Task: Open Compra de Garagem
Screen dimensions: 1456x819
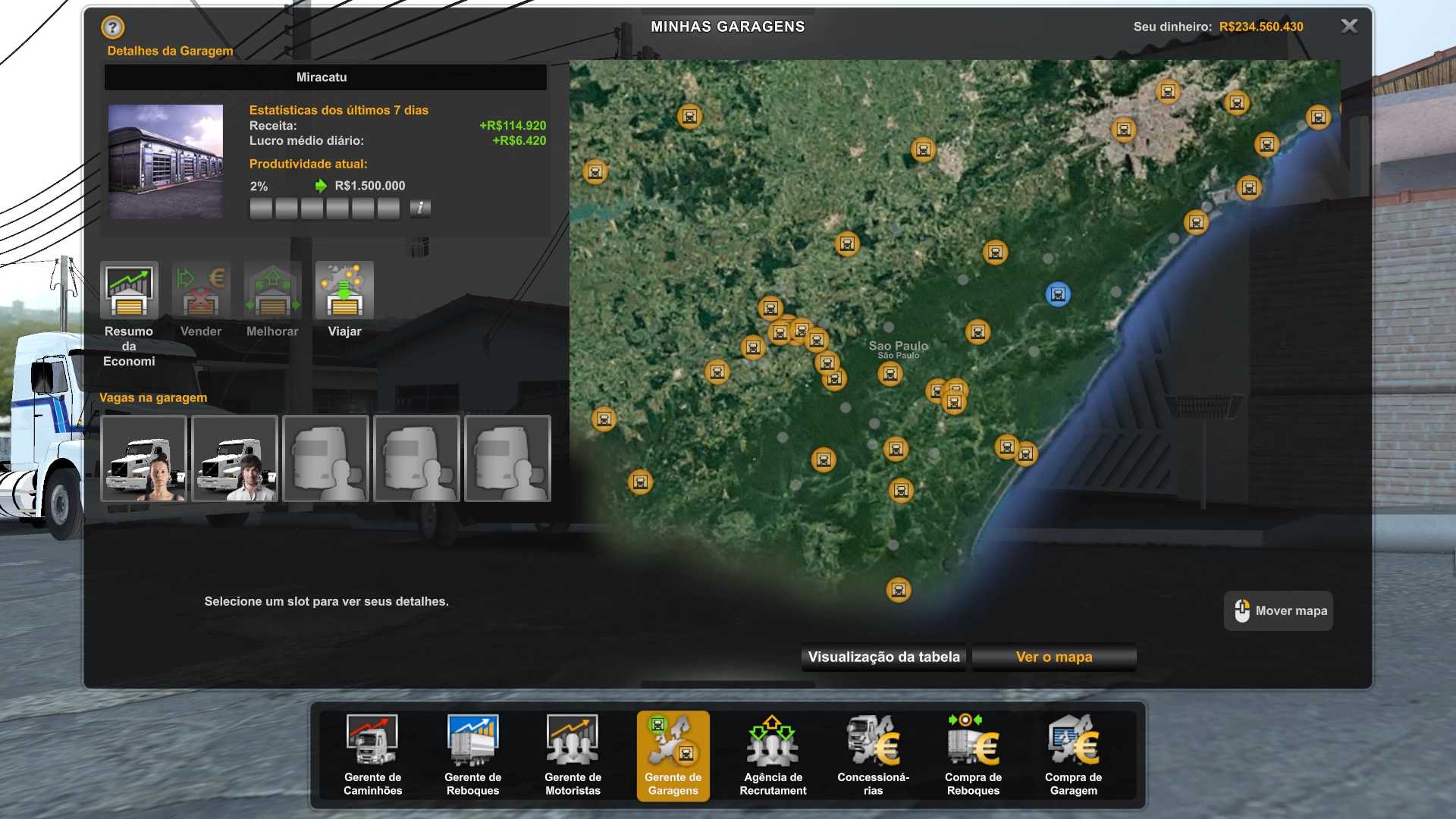Action: (x=1073, y=755)
